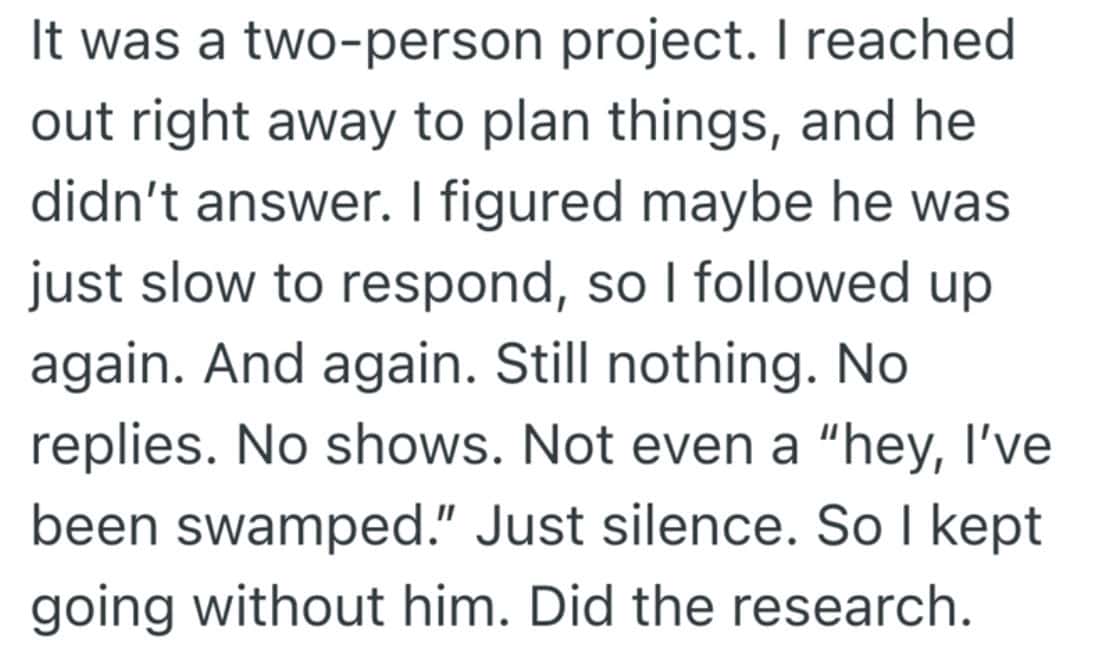Click the word "things" in the second line

click(x=688, y=121)
